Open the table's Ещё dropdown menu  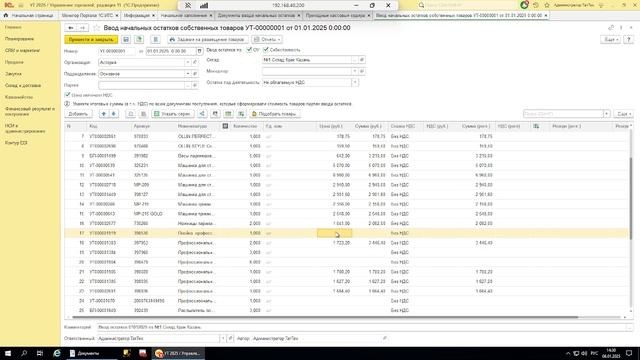[x=624, y=114]
